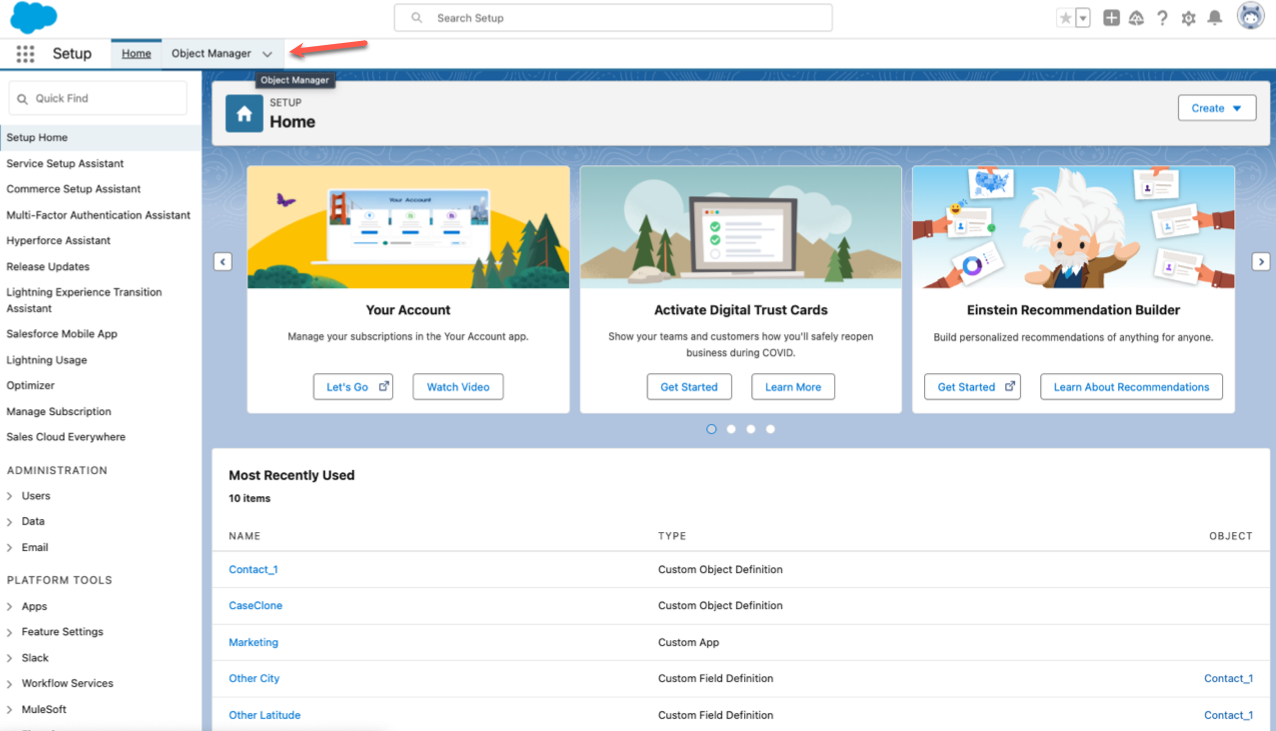The height and width of the screenshot is (731, 1276).
Task: Switch to the Object Manager tab
Action: pos(211,54)
